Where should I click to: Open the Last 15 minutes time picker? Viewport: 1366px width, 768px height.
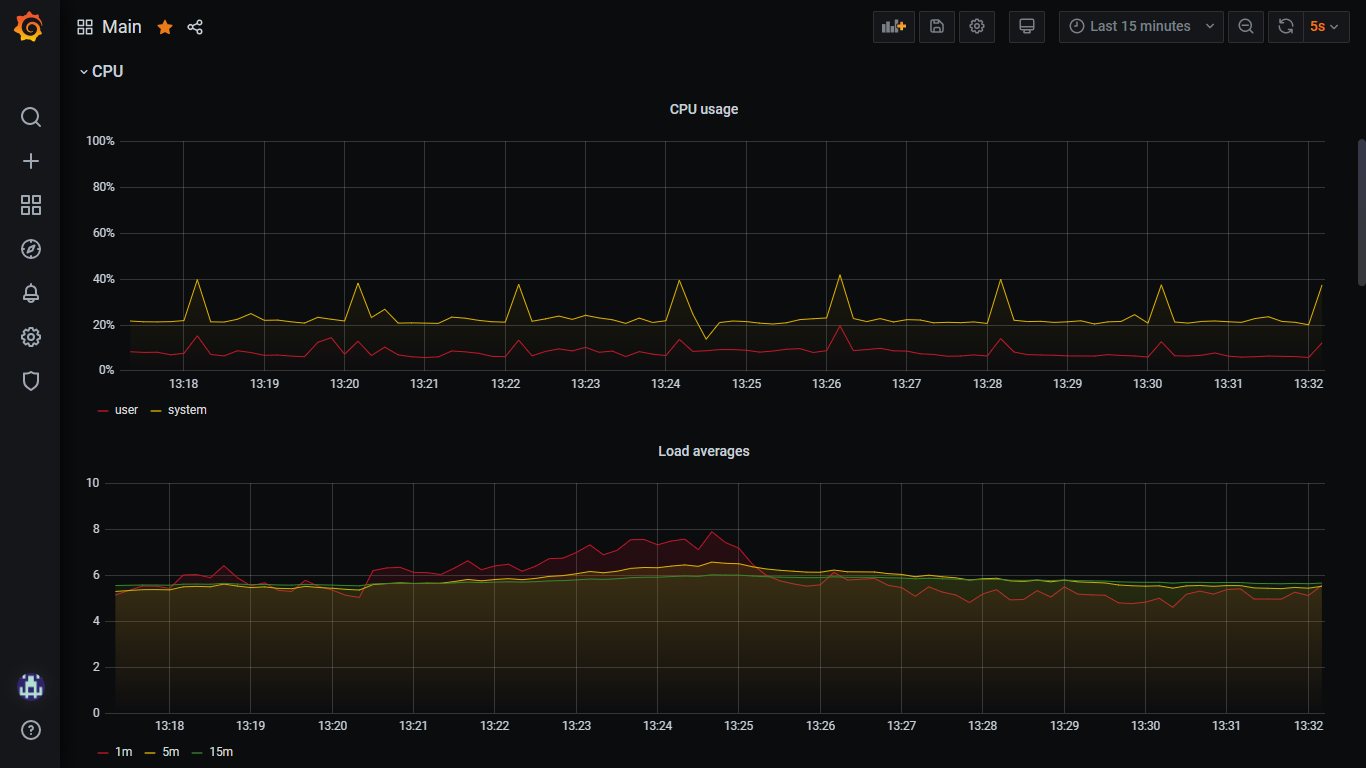click(x=1141, y=27)
